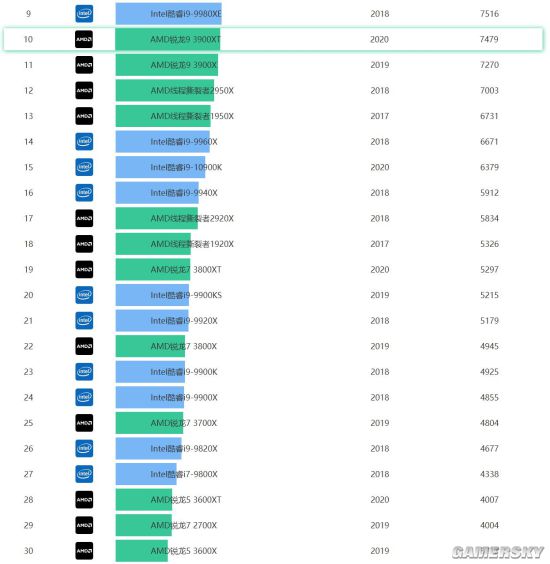Viewport: 550px width, 564px height.
Task: Click Intel logo next to i9-10900K
Action: (84, 167)
